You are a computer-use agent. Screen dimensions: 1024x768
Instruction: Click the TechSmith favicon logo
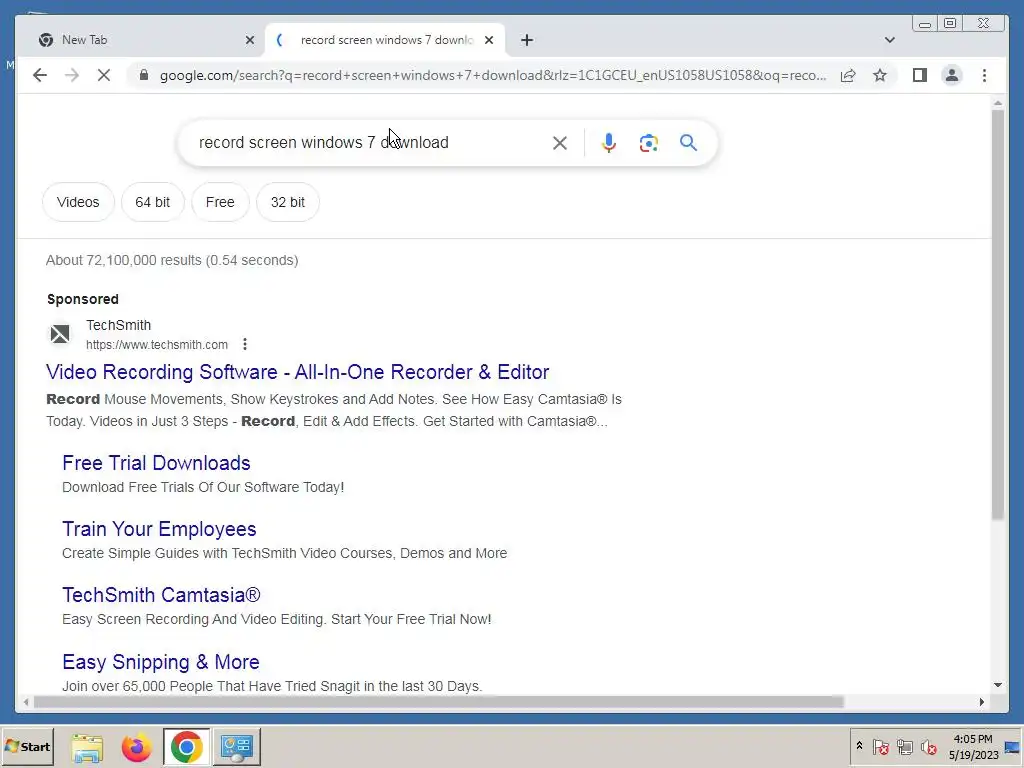[60, 334]
